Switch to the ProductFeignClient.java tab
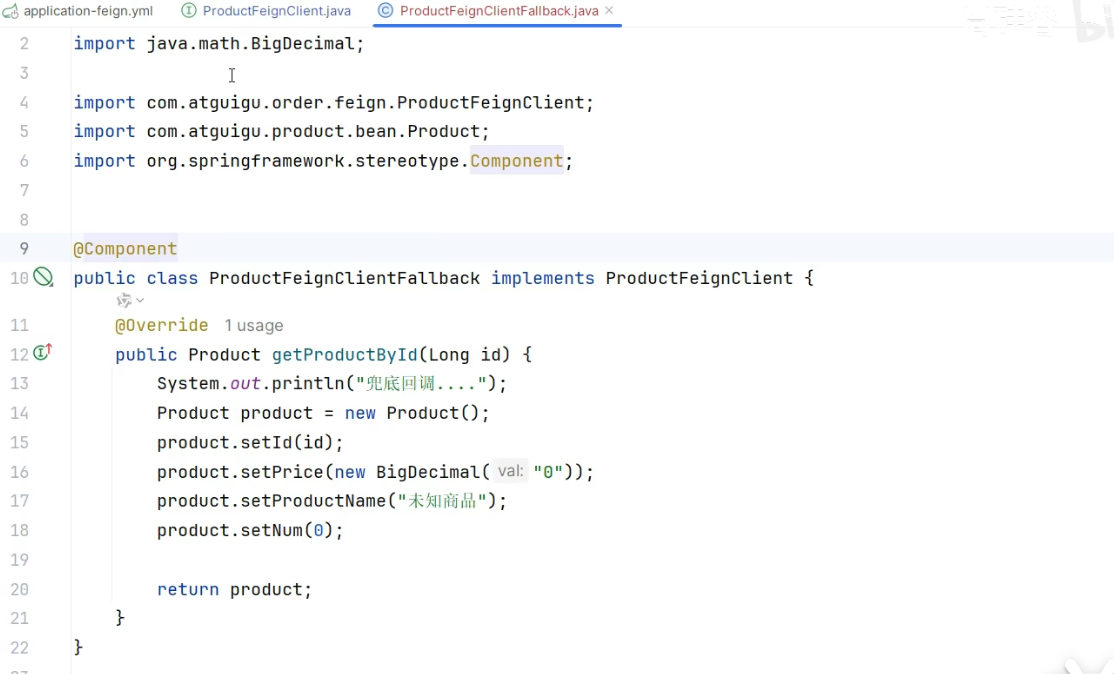 pyautogui.click(x=276, y=11)
